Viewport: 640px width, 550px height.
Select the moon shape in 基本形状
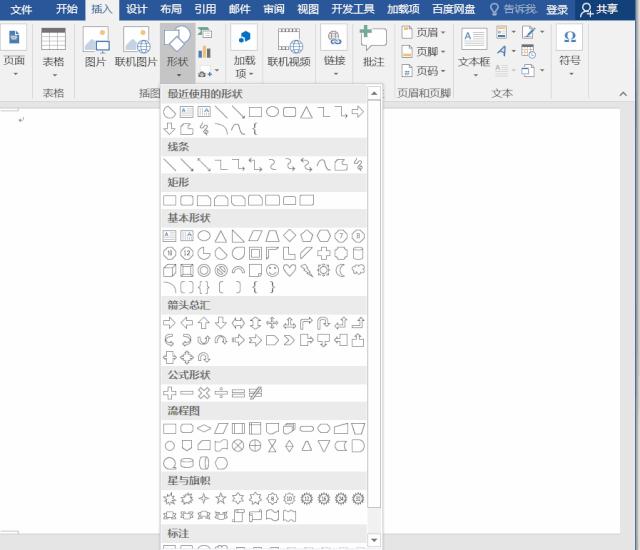click(340, 270)
